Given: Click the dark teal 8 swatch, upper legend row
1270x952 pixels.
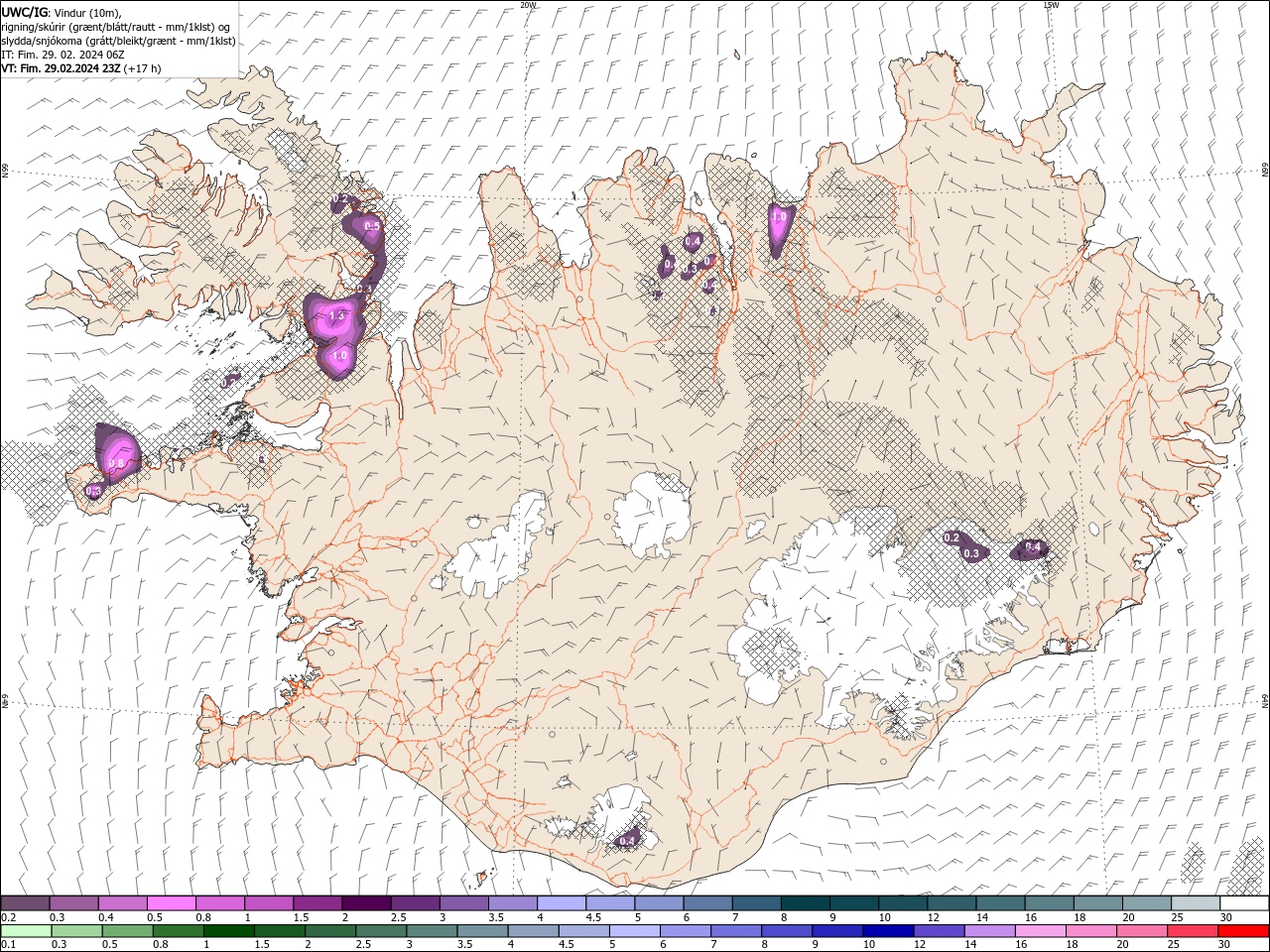Looking at the screenshot, I should coord(806,903).
